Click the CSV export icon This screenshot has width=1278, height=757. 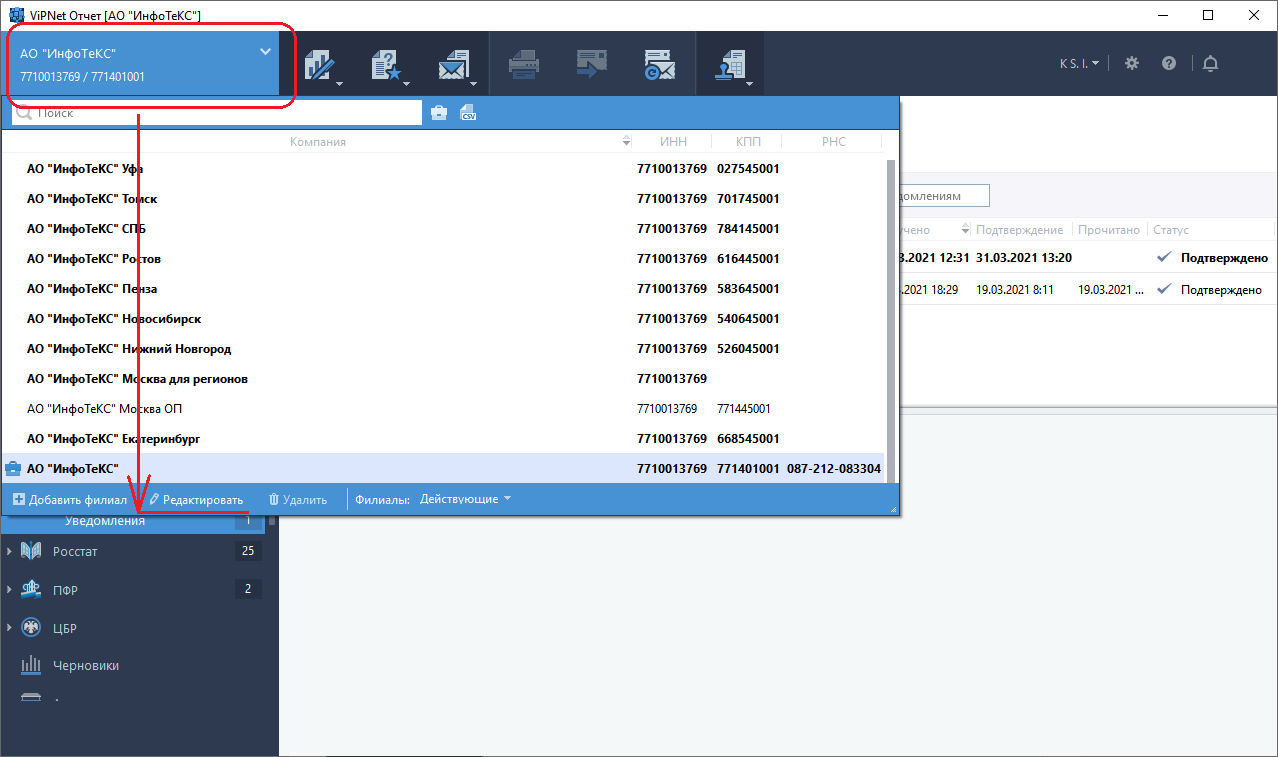[468, 113]
